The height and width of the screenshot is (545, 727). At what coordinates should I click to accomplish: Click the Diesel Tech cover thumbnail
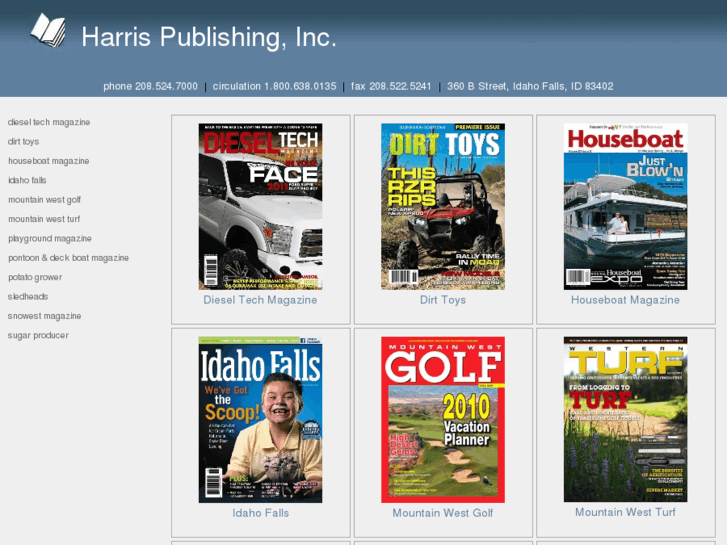pos(261,206)
